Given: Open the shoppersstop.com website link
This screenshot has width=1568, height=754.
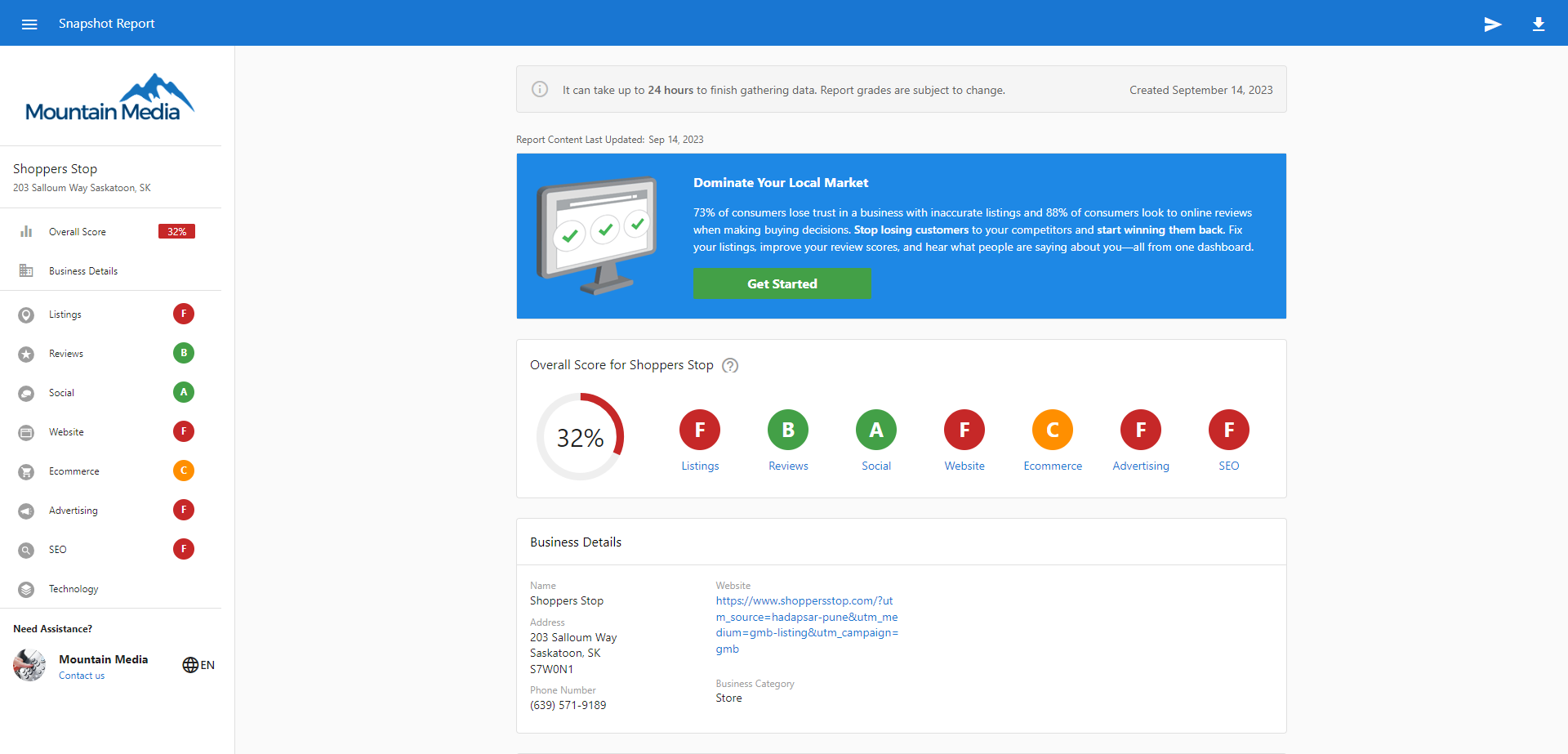Looking at the screenshot, I should (x=807, y=625).
